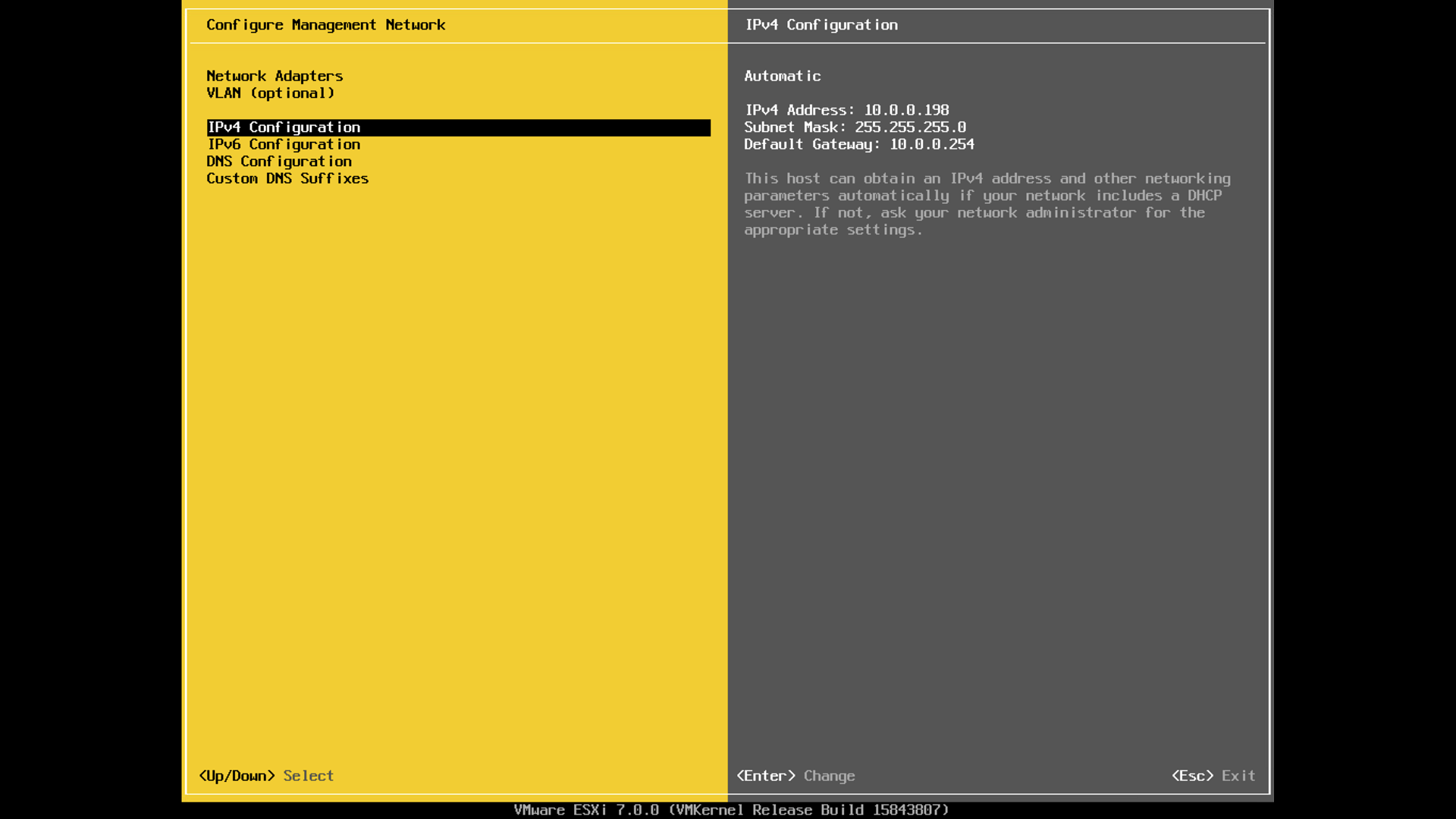Select the VLAN (optional) menu entry

click(271, 93)
